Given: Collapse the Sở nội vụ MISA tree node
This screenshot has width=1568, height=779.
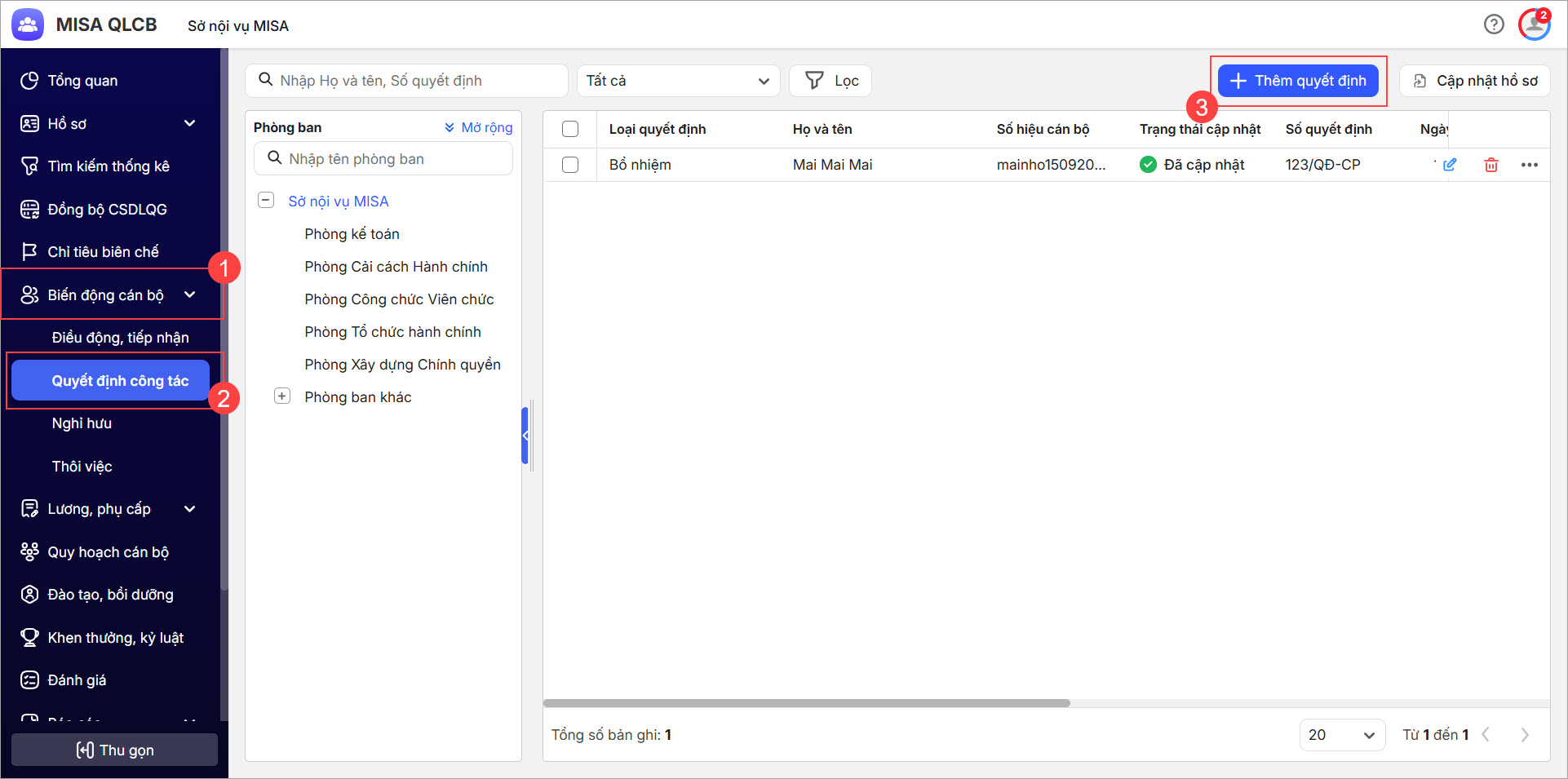Looking at the screenshot, I should click(x=266, y=201).
